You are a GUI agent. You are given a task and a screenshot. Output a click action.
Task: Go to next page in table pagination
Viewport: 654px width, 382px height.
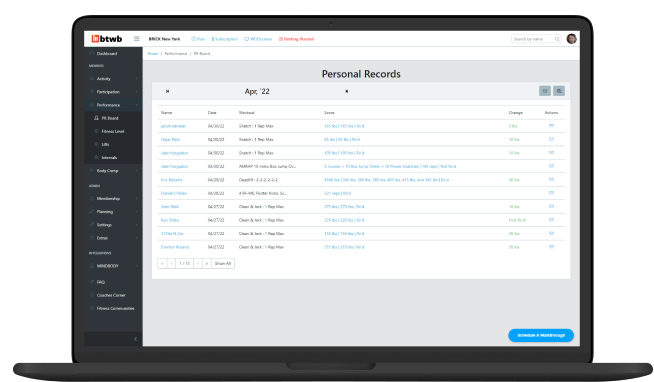[x=198, y=264]
